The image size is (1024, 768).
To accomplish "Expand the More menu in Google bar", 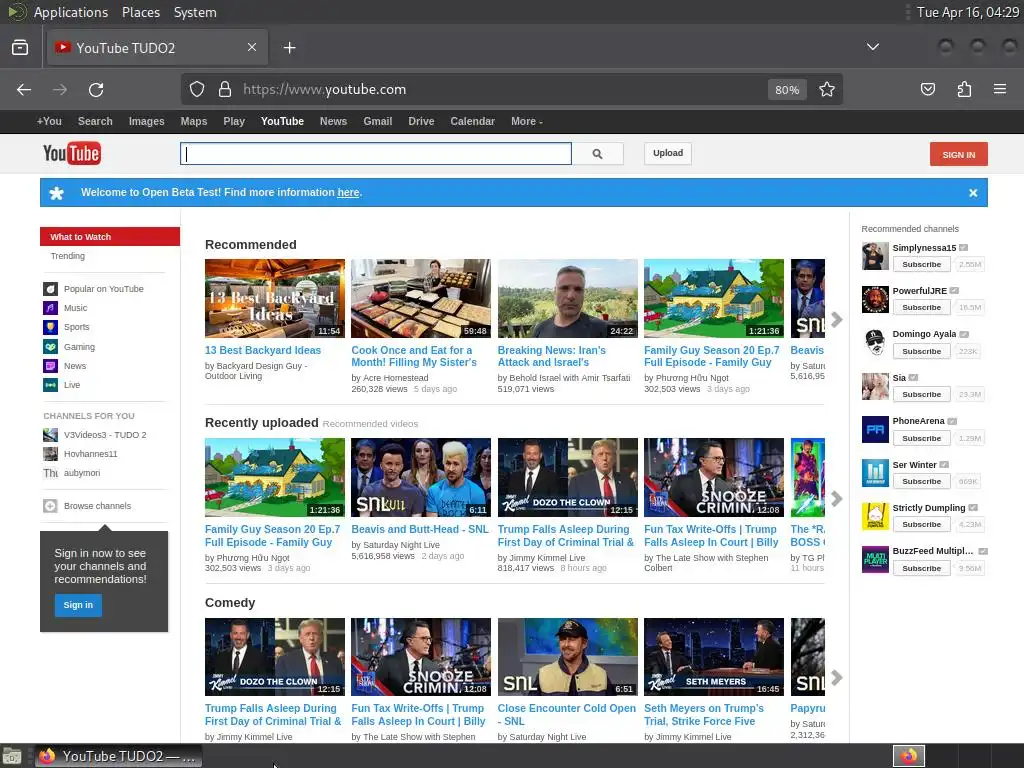I will click(x=526, y=121).
